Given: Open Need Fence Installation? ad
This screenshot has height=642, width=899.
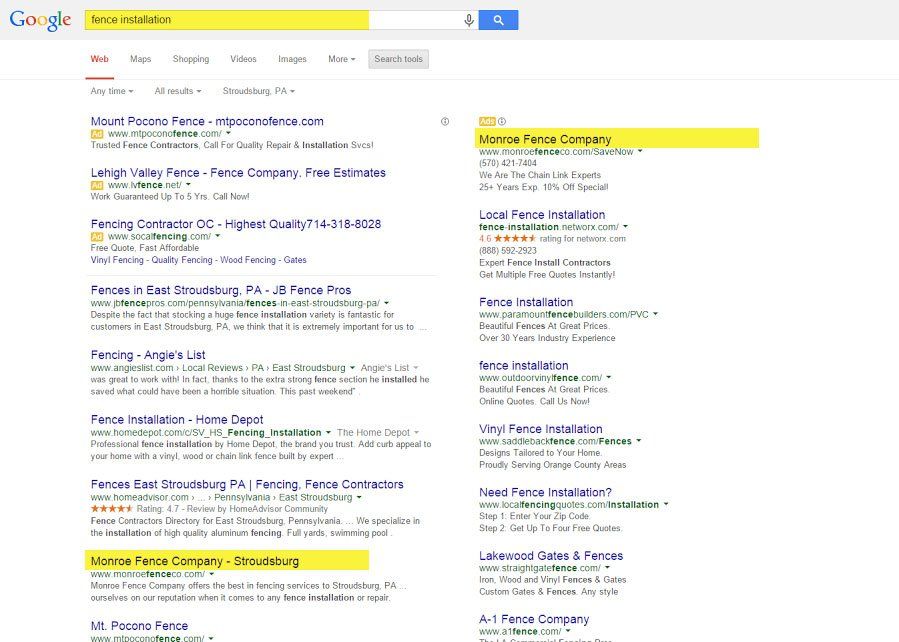Looking at the screenshot, I should (545, 493).
